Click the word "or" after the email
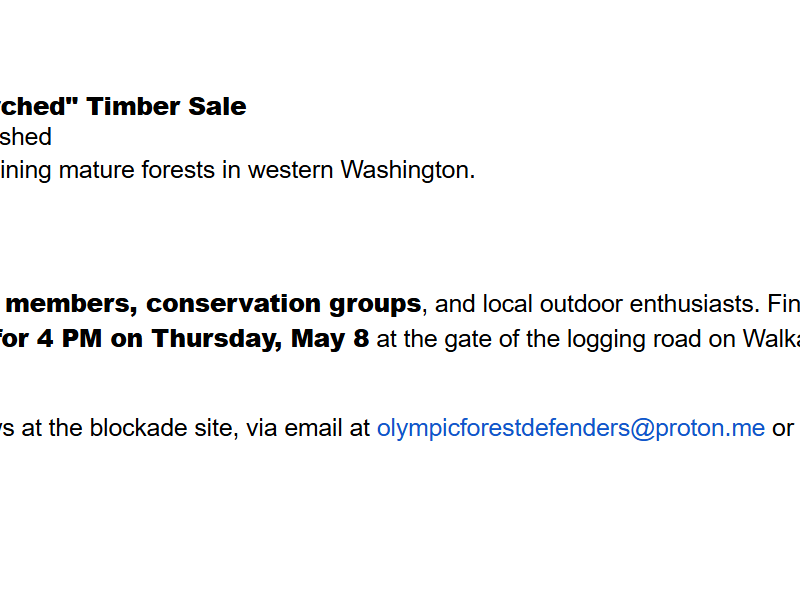The image size is (800, 614). (x=783, y=428)
